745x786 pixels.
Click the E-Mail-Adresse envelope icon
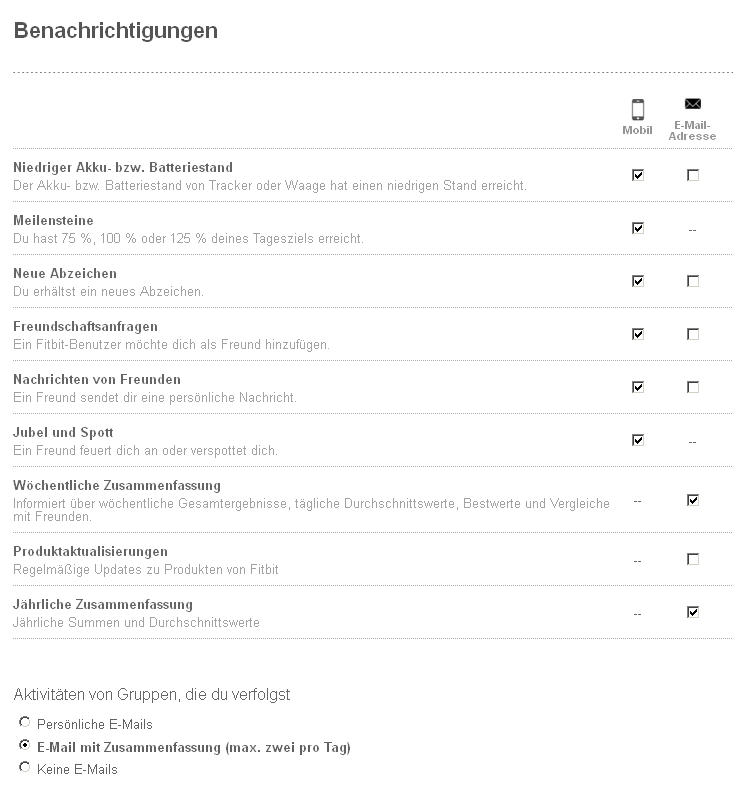[692, 104]
